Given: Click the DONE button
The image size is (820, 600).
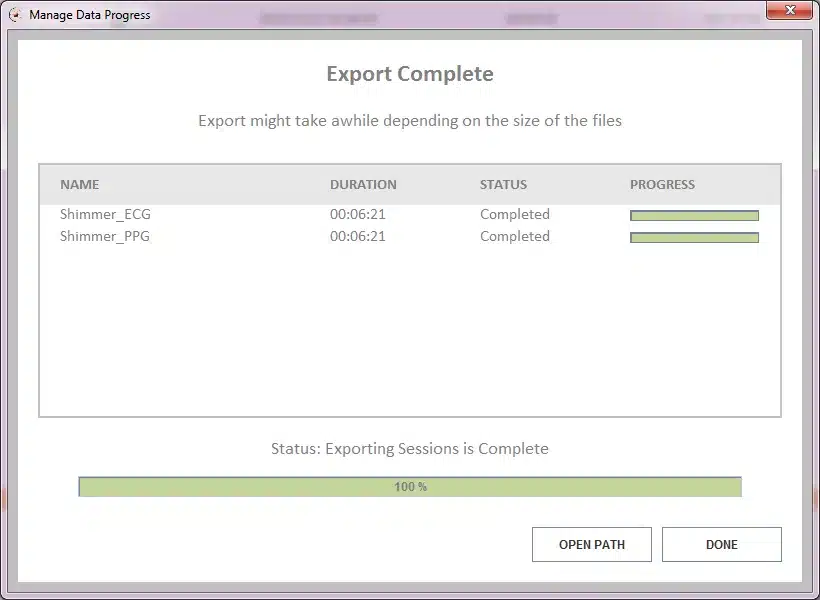Looking at the screenshot, I should coord(722,545).
